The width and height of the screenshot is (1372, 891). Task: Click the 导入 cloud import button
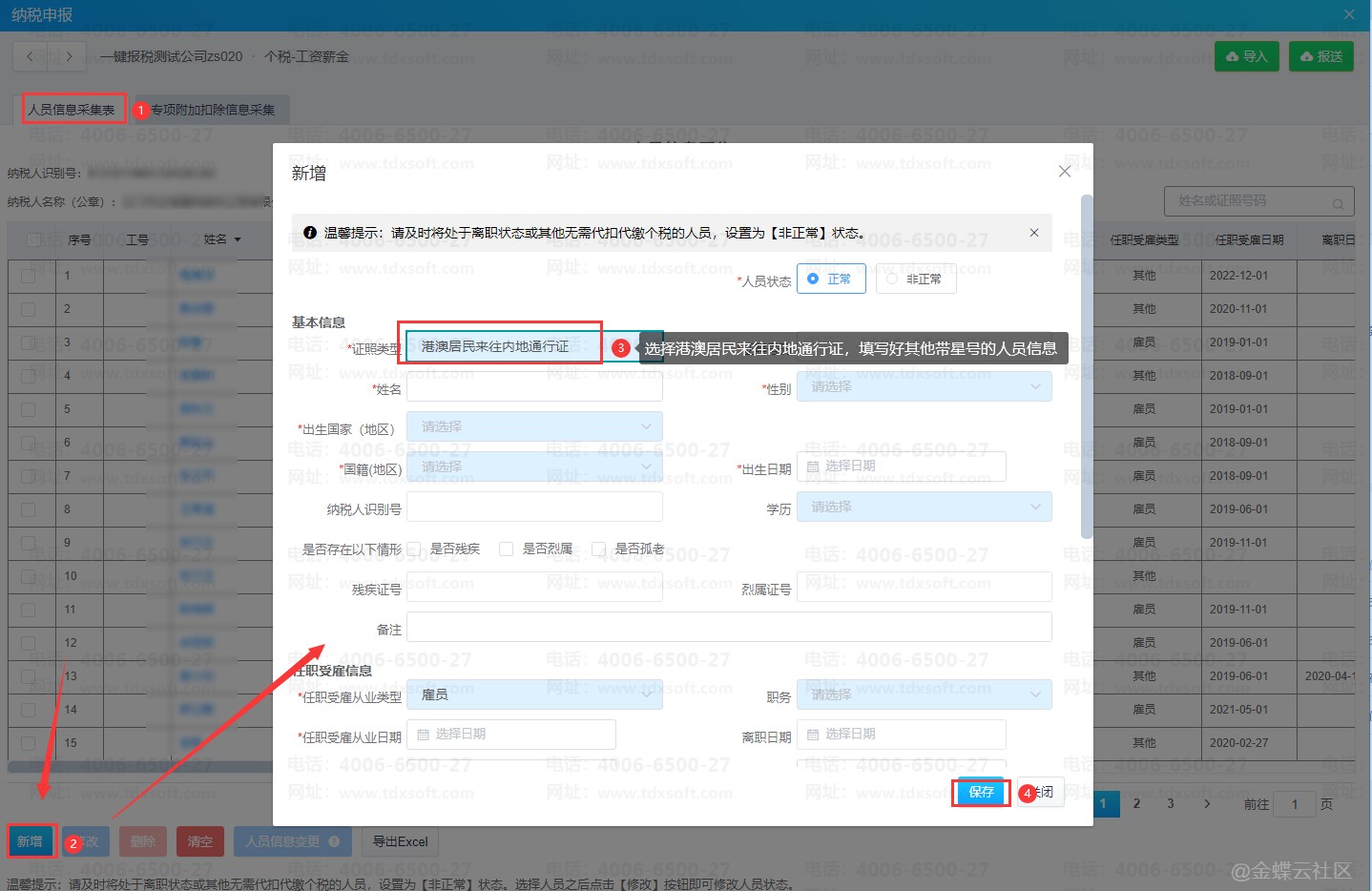[1246, 57]
